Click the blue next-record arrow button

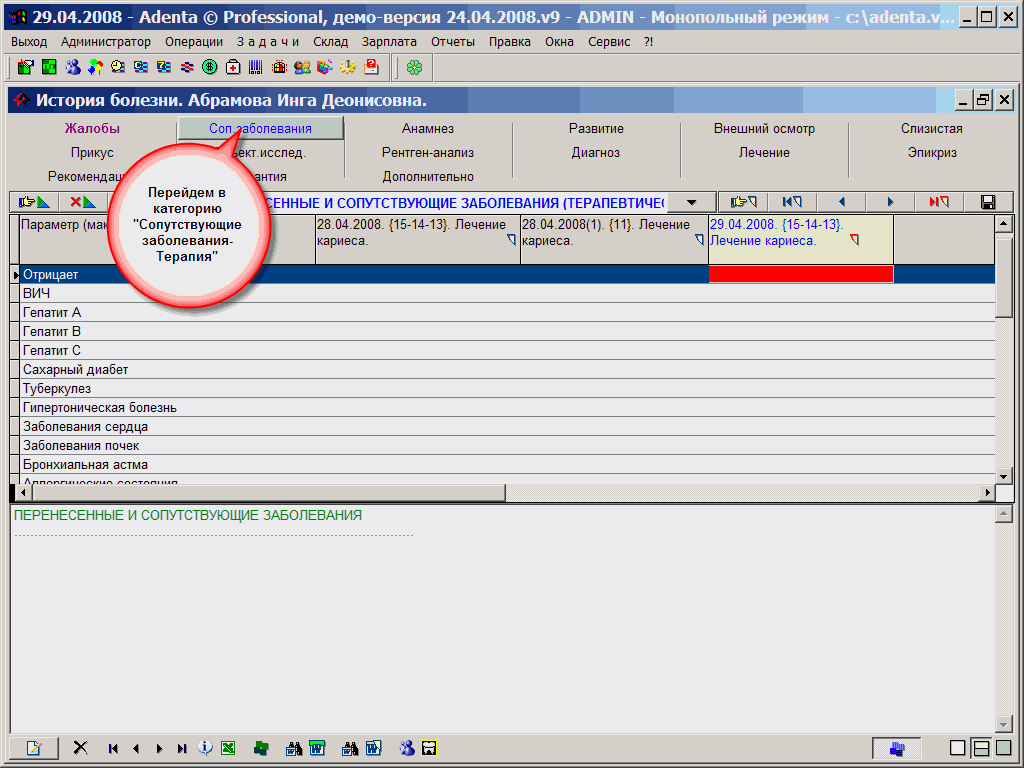[890, 202]
